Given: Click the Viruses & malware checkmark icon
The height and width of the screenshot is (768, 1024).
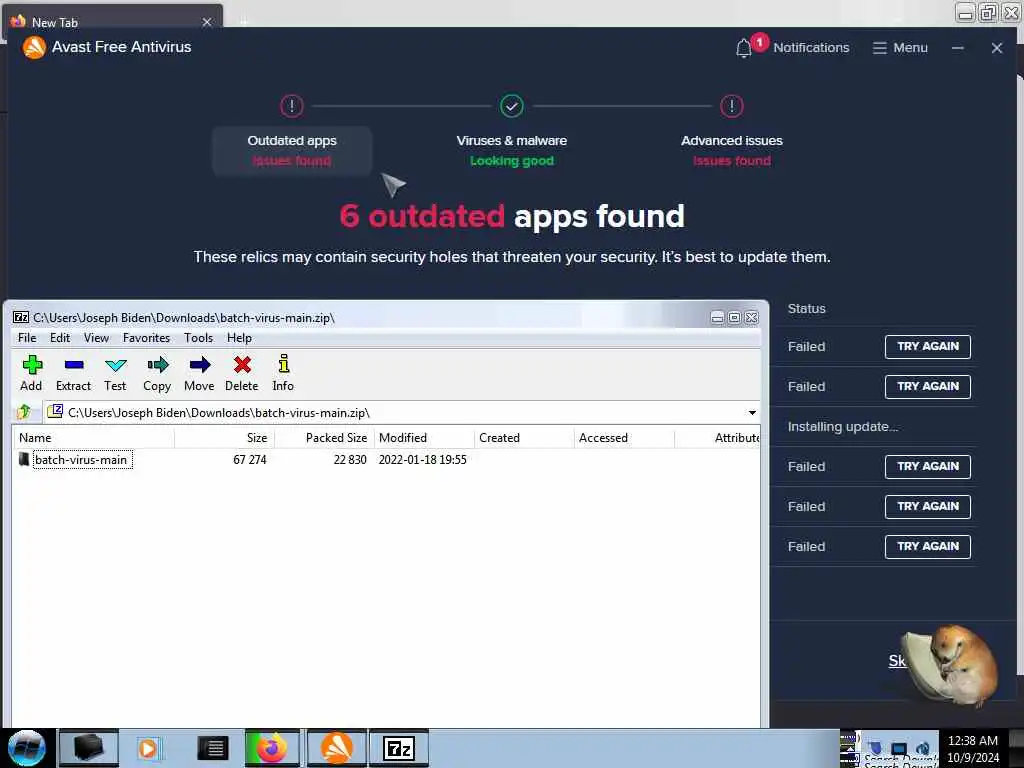Looking at the screenshot, I should coord(512,106).
